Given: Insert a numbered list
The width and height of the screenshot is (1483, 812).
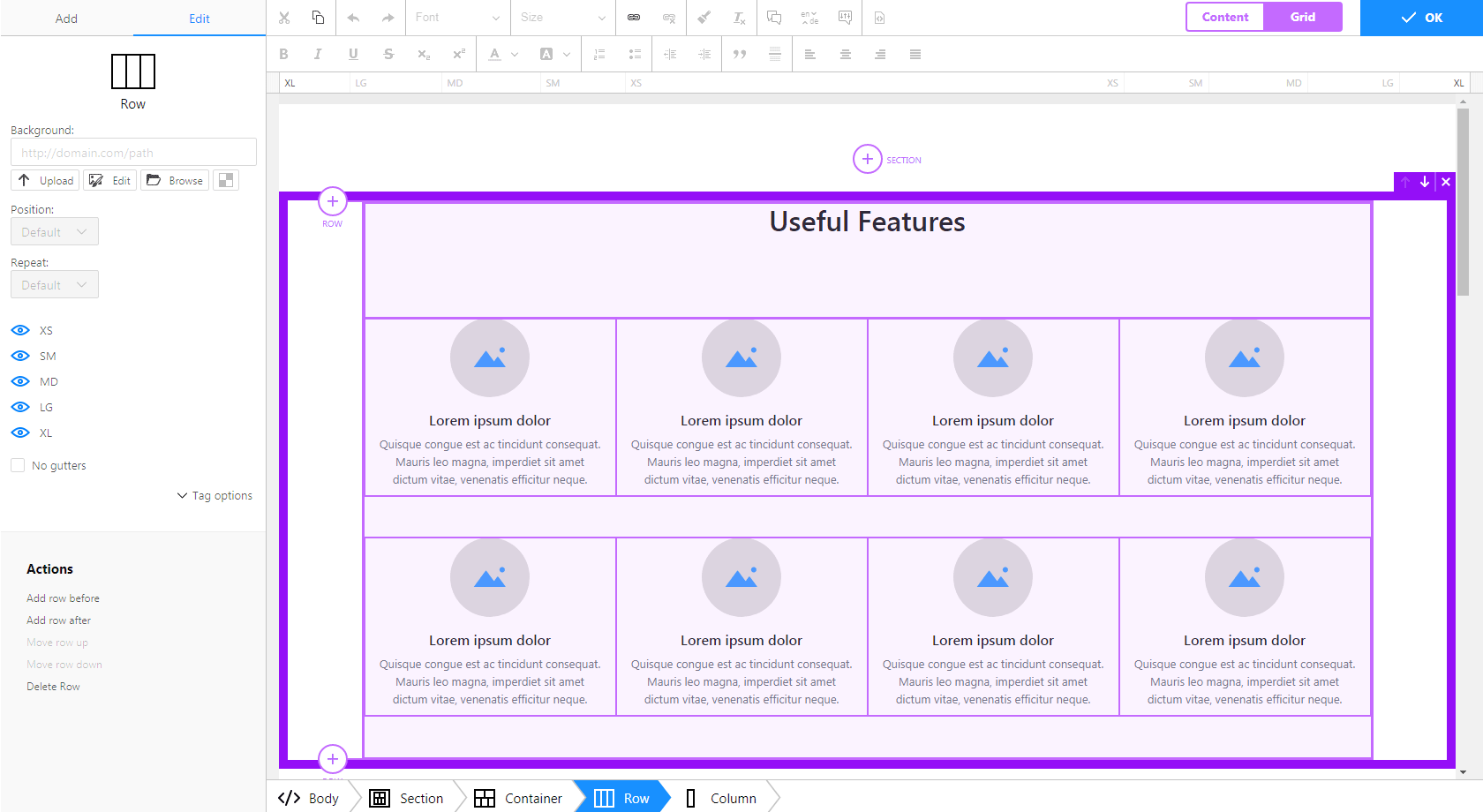Looking at the screenshot, I should [x=599, y=54].
